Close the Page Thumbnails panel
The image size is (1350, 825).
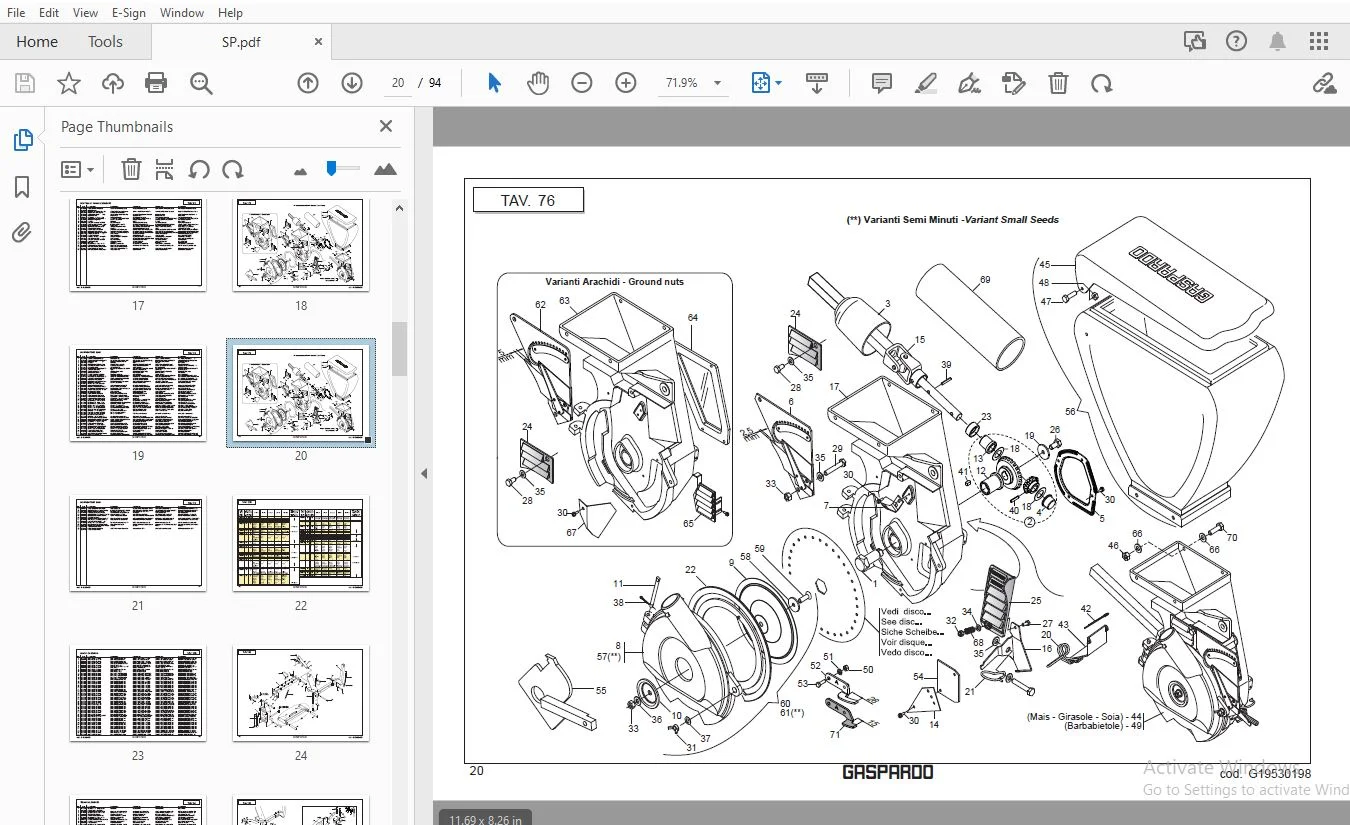pyautogui.click(x=386, y=126)
